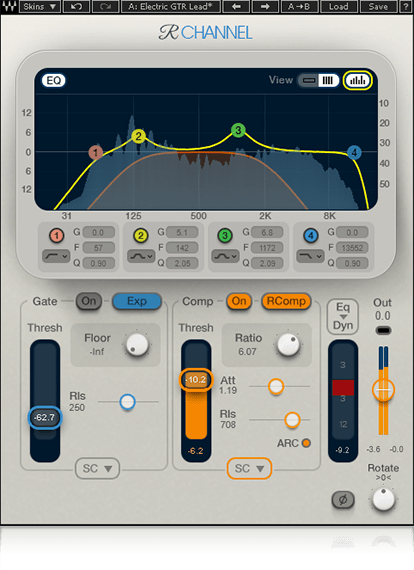Redo the last undone change
The height and width of the screenshot is (570, 414).
[x=105, y=7]
